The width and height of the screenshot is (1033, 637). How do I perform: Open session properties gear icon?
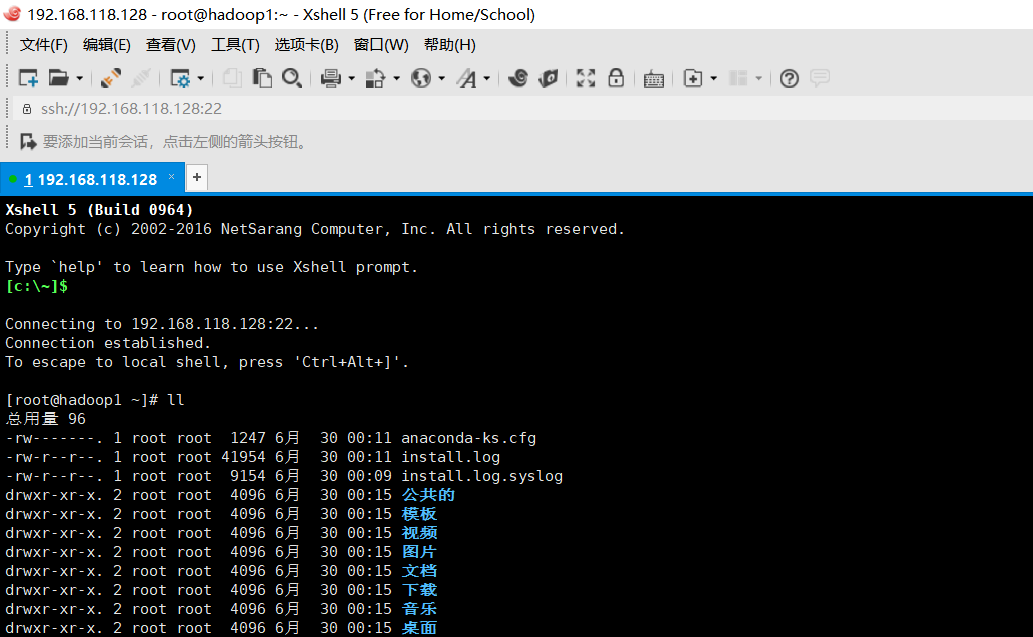(x=180, y=78)
